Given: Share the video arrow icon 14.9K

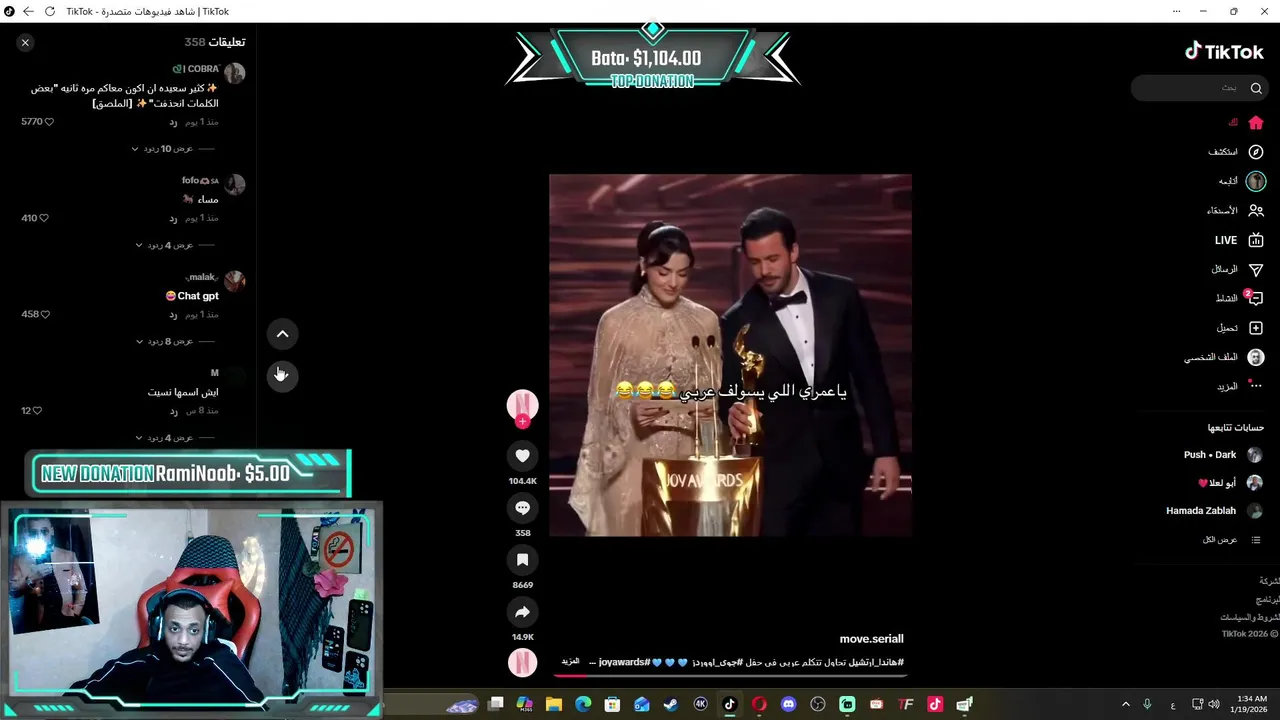Looking at the screenshot, I should click(x=522, y=612).
